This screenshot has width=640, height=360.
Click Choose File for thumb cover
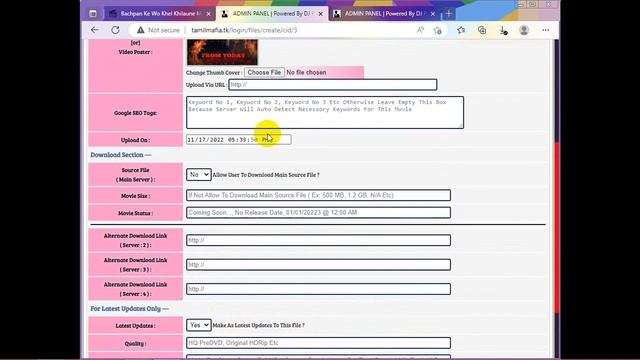click(x=264, y=72)
